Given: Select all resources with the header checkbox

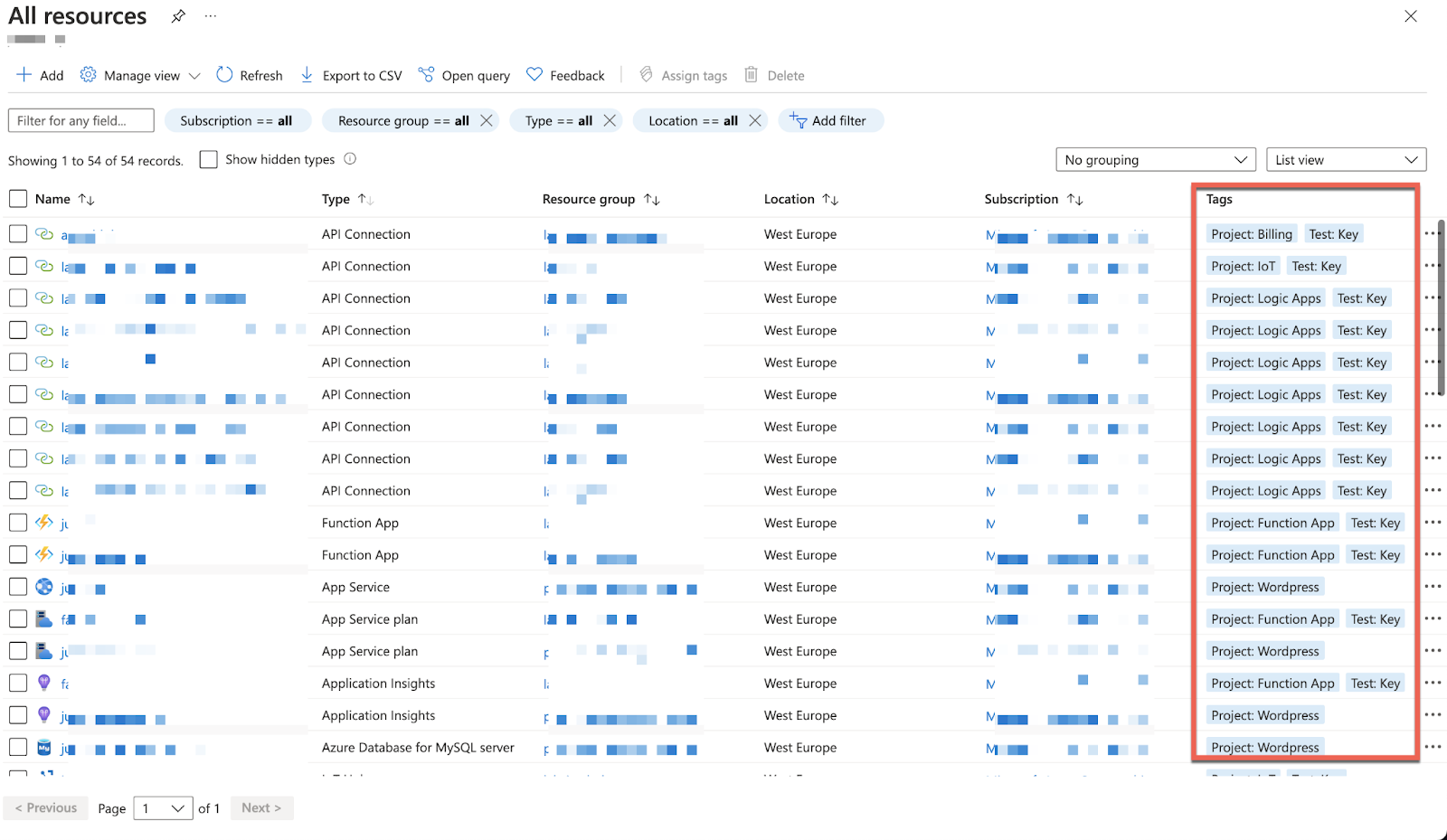Looking at the screenshot, I should (x=17, y=198).
